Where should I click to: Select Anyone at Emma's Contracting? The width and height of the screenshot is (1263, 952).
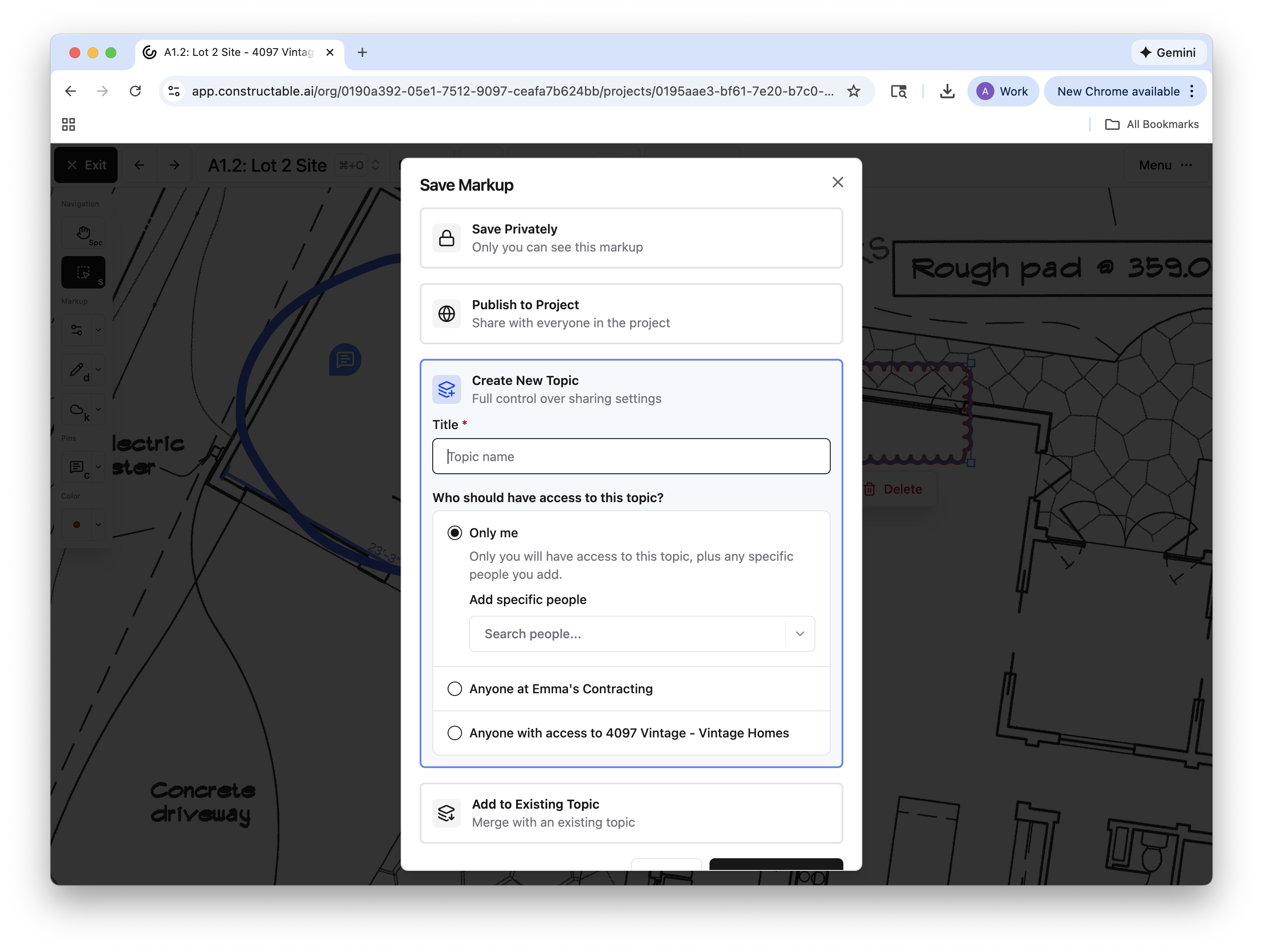pos(454,689)
